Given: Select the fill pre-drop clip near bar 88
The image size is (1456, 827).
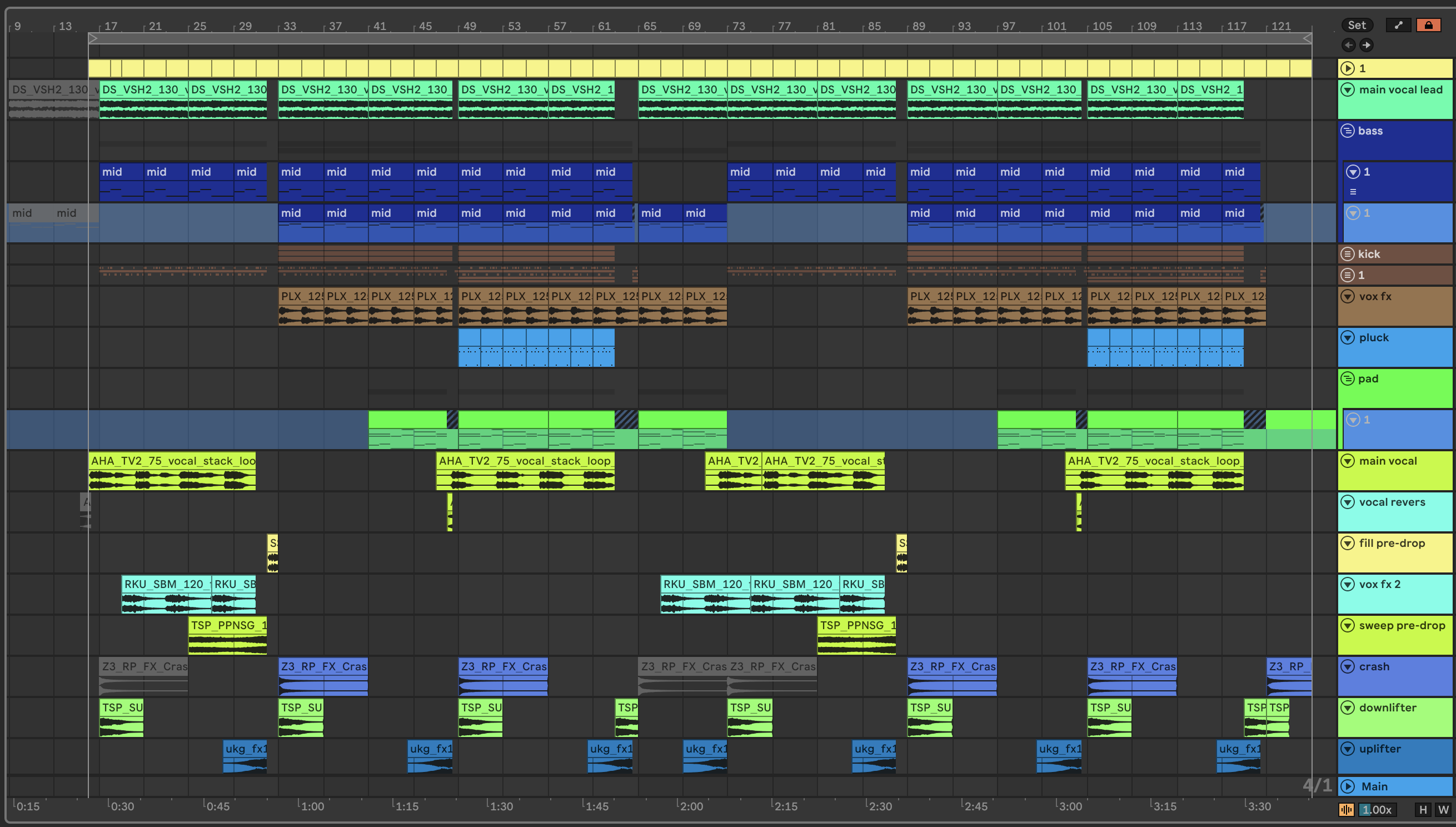Looking at the screenshot, I should tap(902, 552).
